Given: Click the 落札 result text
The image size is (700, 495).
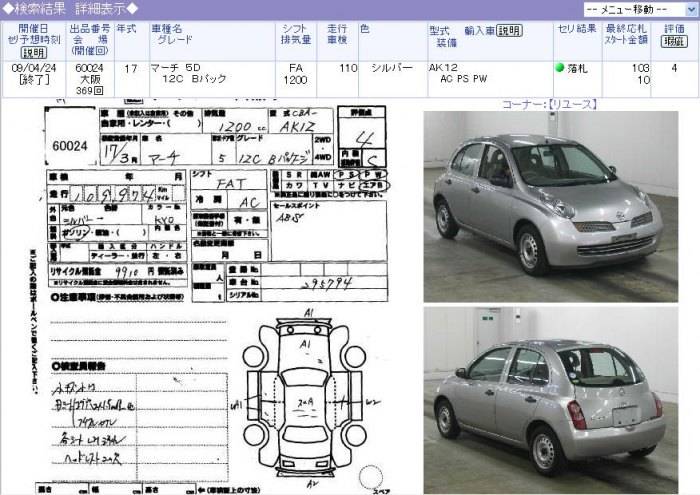Looking at the screenshot, I should 577,68.
